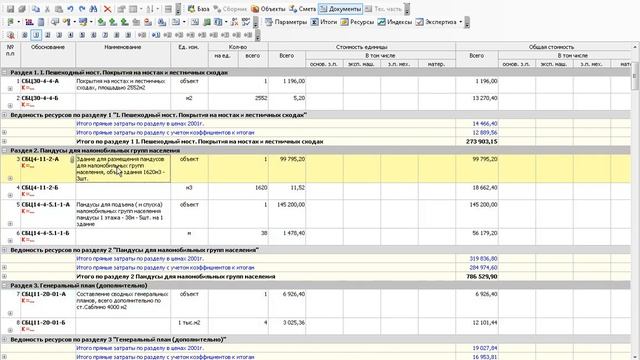Click the Наименование column header
Viewport: 640px width, 360px height.
(123, 55)
